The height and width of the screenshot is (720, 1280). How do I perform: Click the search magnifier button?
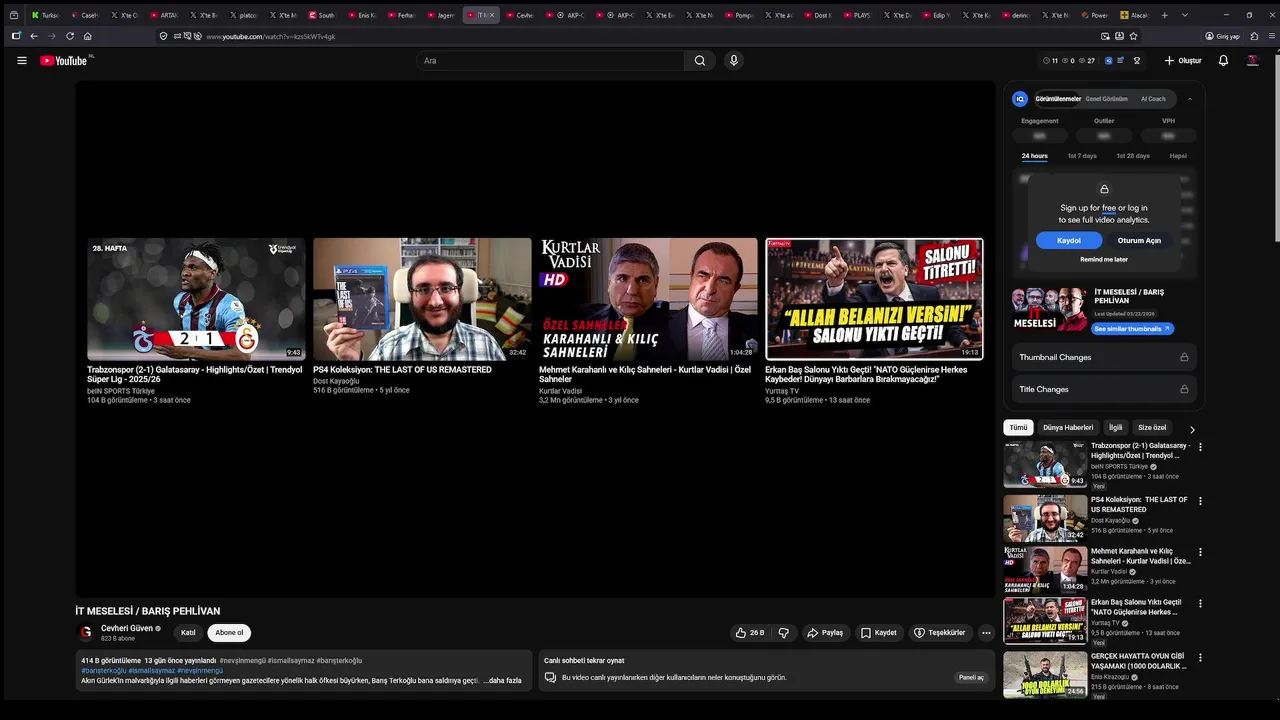(700, 61)
